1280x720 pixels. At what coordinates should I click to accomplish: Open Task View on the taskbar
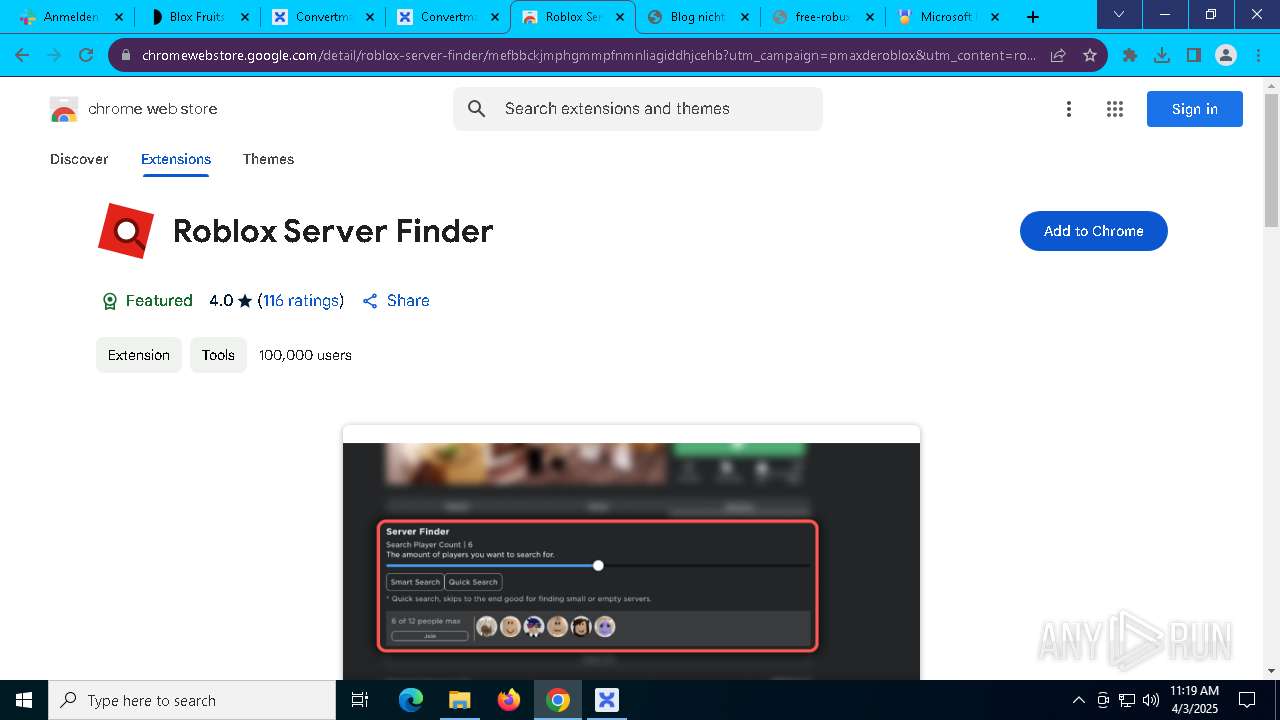(x=360, y=700)
